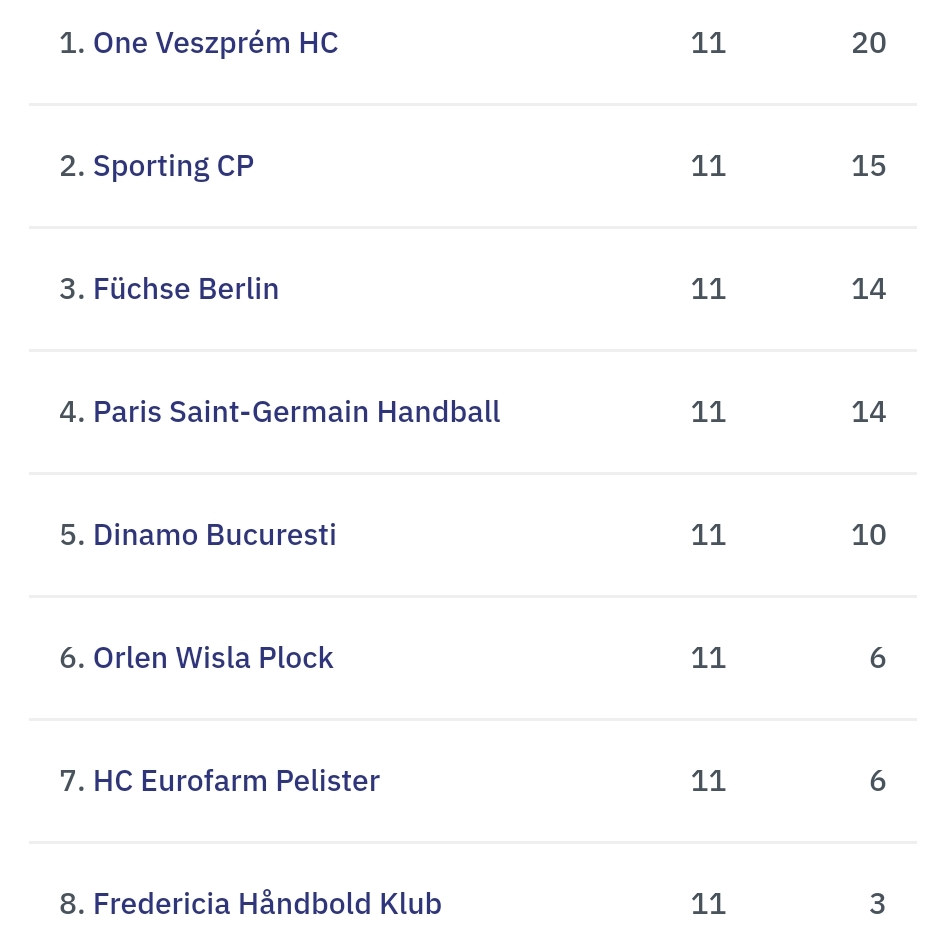Open the One Veszprém HC team link

pos(215,43)
